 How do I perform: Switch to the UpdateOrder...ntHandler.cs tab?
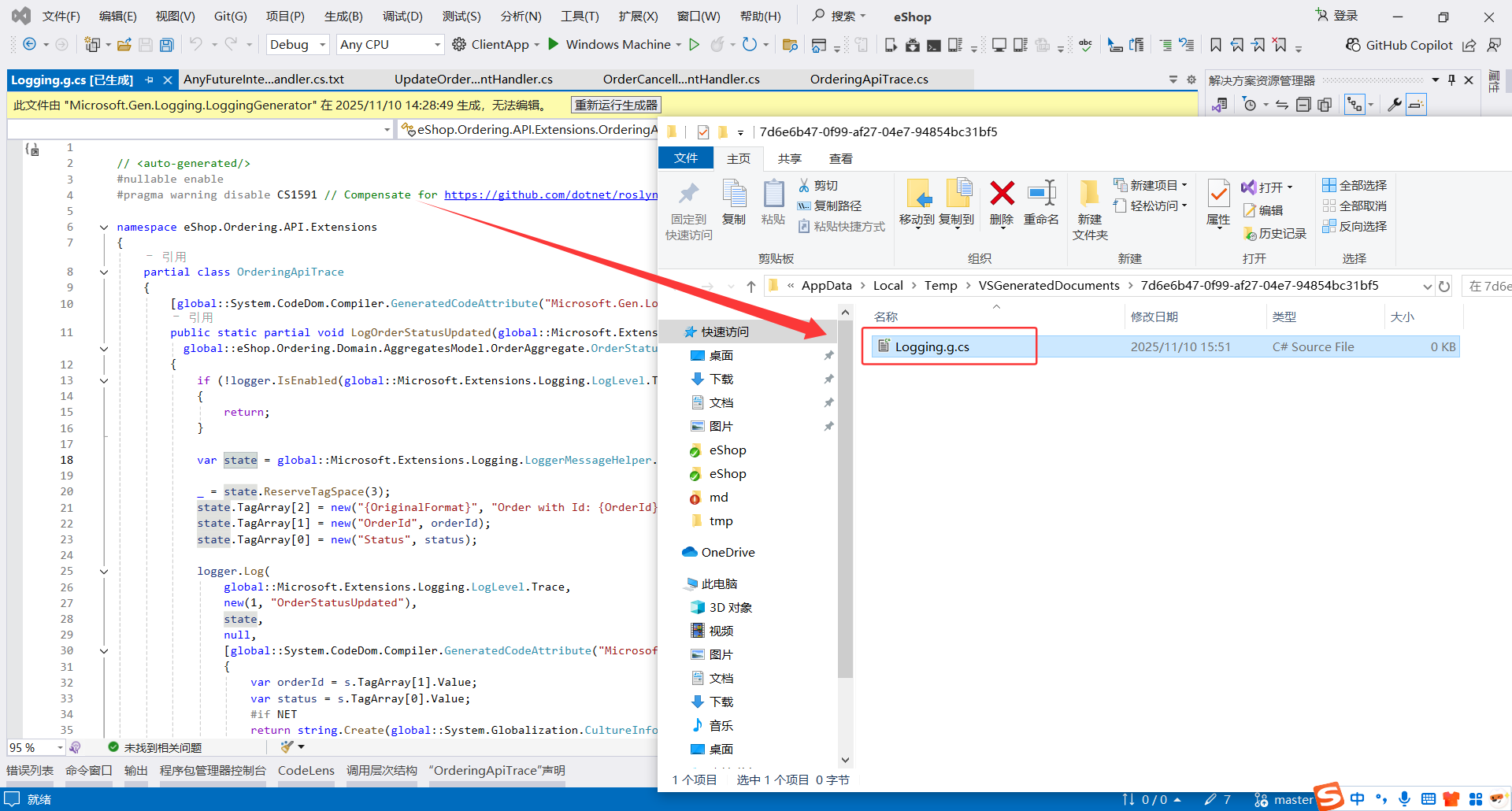pyautogui.click(x=473, y=80)
